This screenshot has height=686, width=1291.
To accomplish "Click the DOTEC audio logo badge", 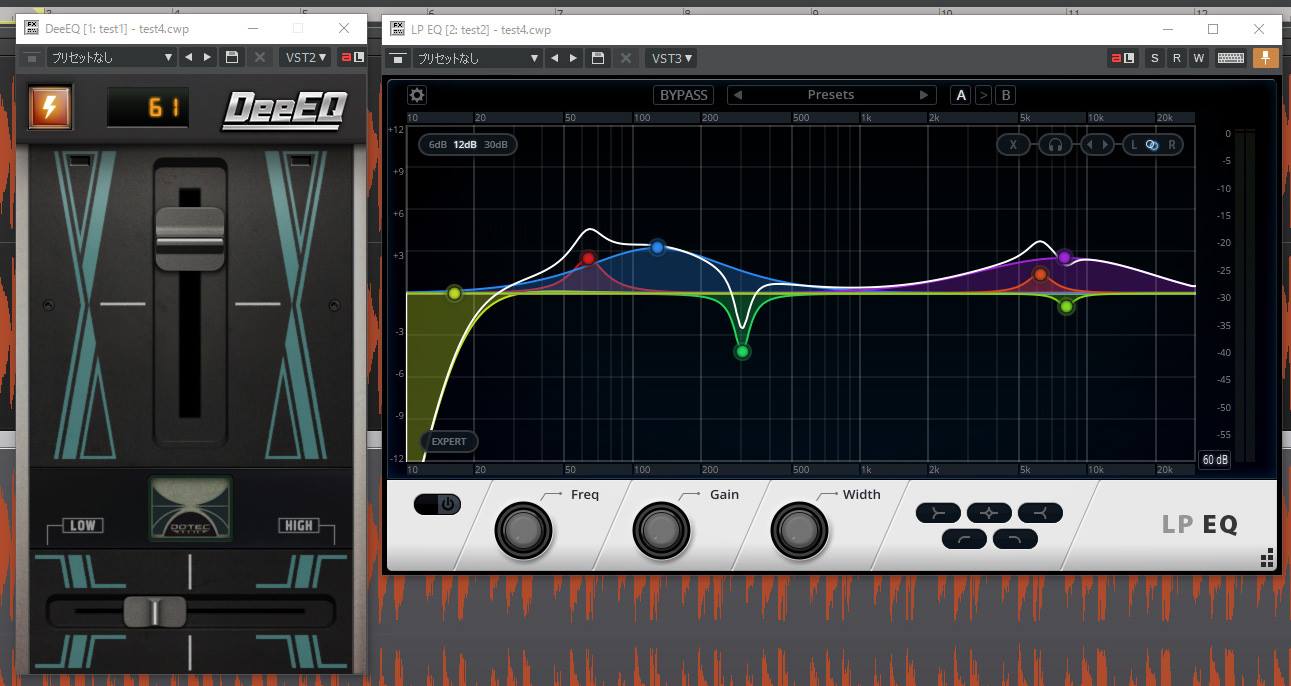I will tap(190, 510).
